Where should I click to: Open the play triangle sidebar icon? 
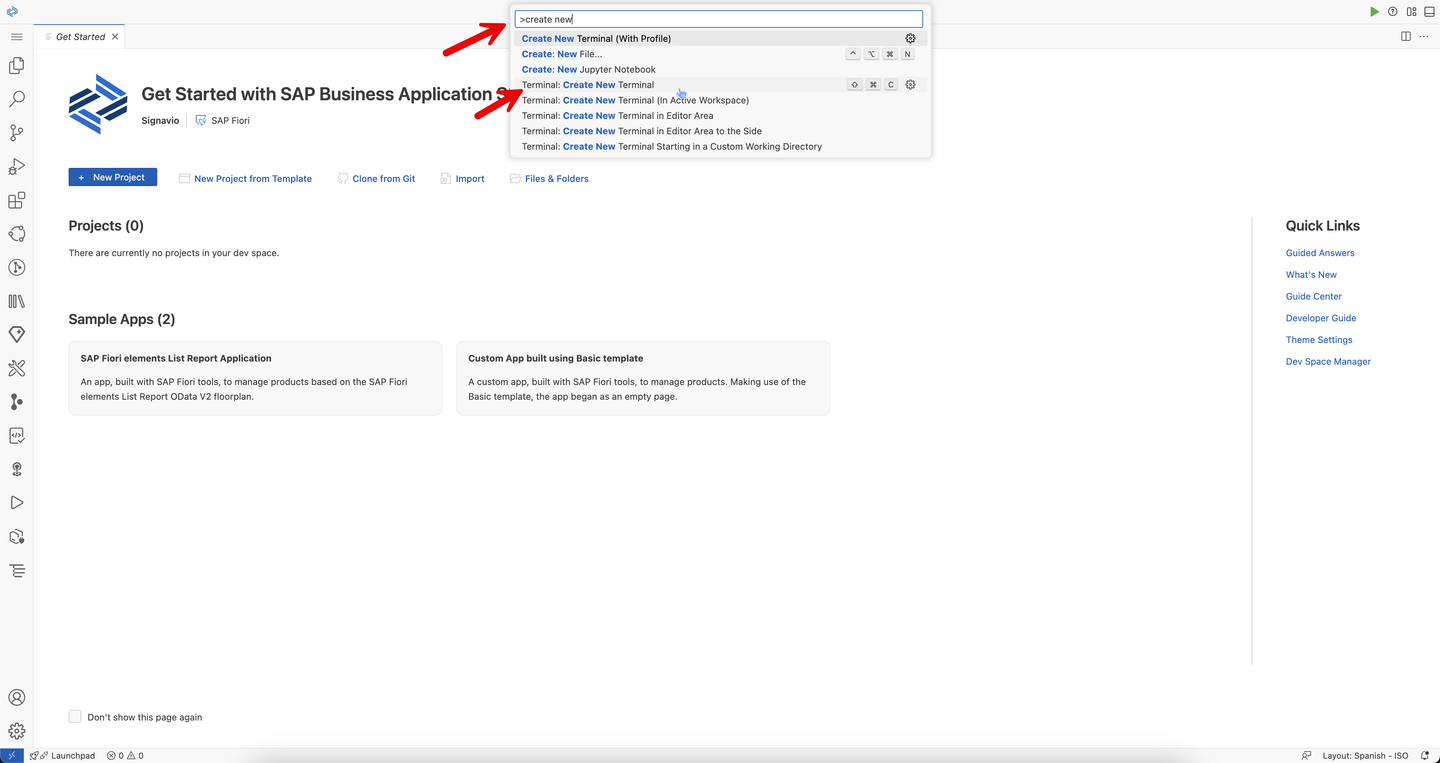(17, 503)
